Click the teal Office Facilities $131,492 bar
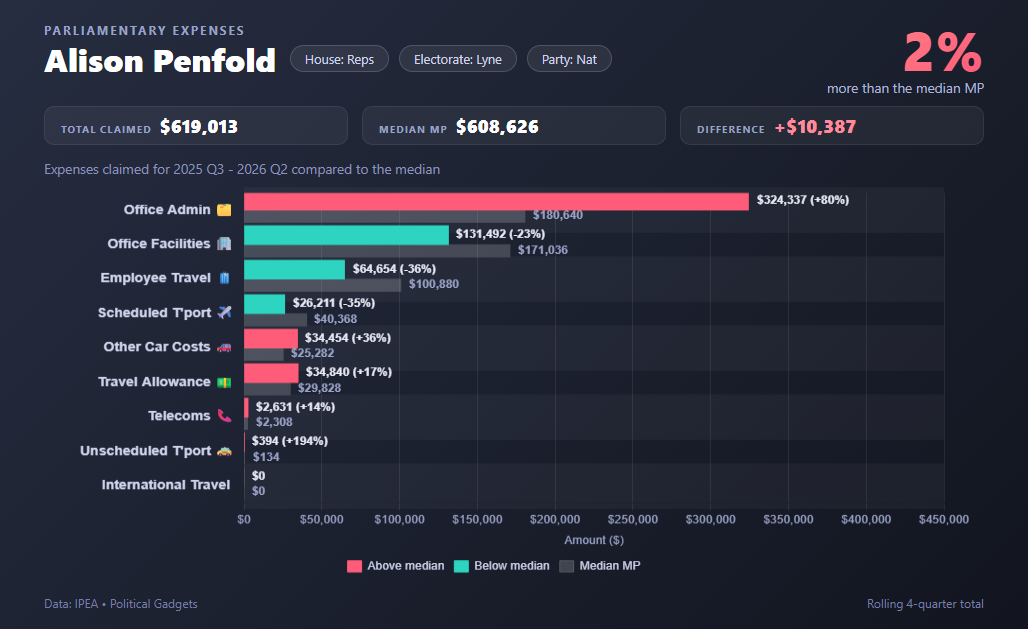Viewport: 1028px width, 629px height. coord(346,235)
